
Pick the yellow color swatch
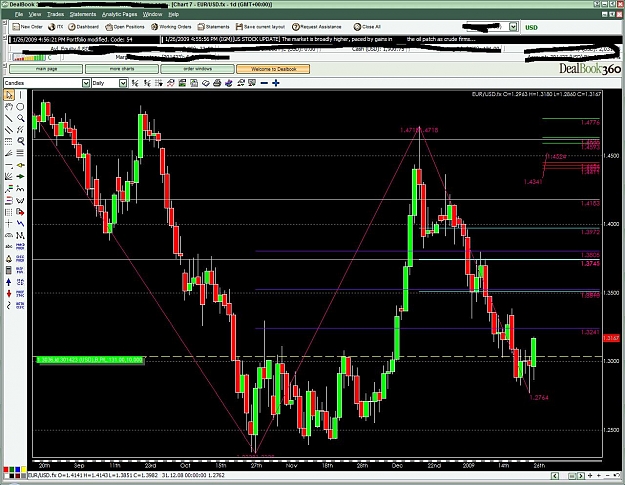point(24,470)
